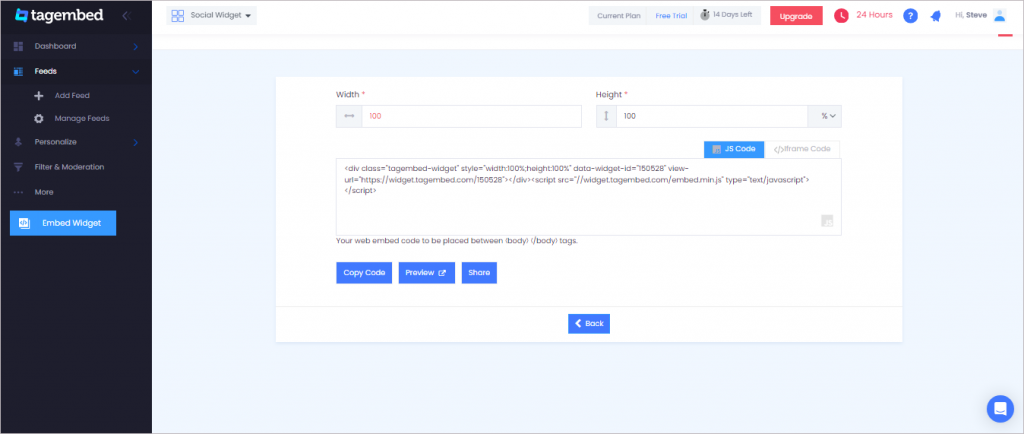Image resolution: width=1024 pixels, height=434 pixels.
Task: Click the Manage Feeds gear icon
Action: (39, 119)
